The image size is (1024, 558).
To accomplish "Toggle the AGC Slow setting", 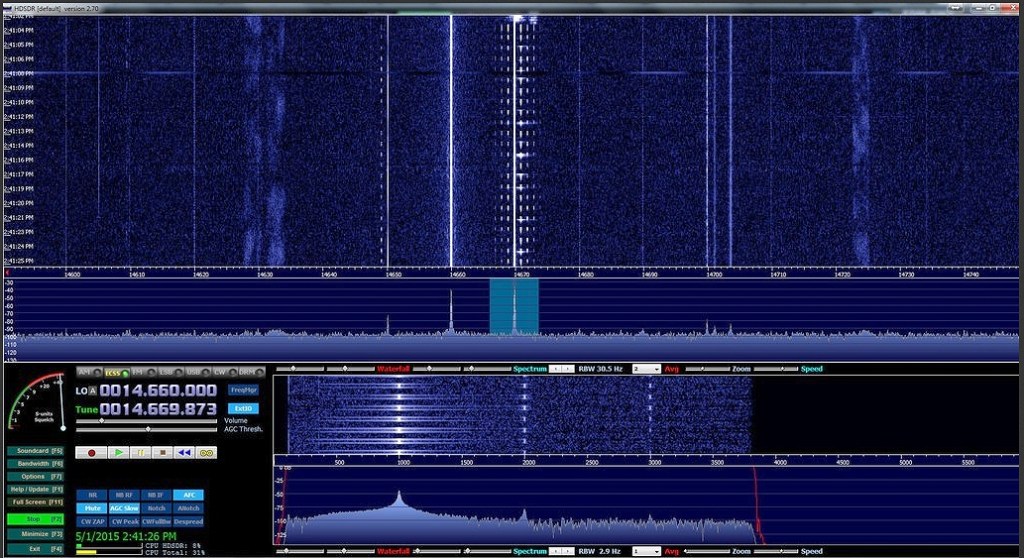I will pyautogui.click(x=124, y=508).
